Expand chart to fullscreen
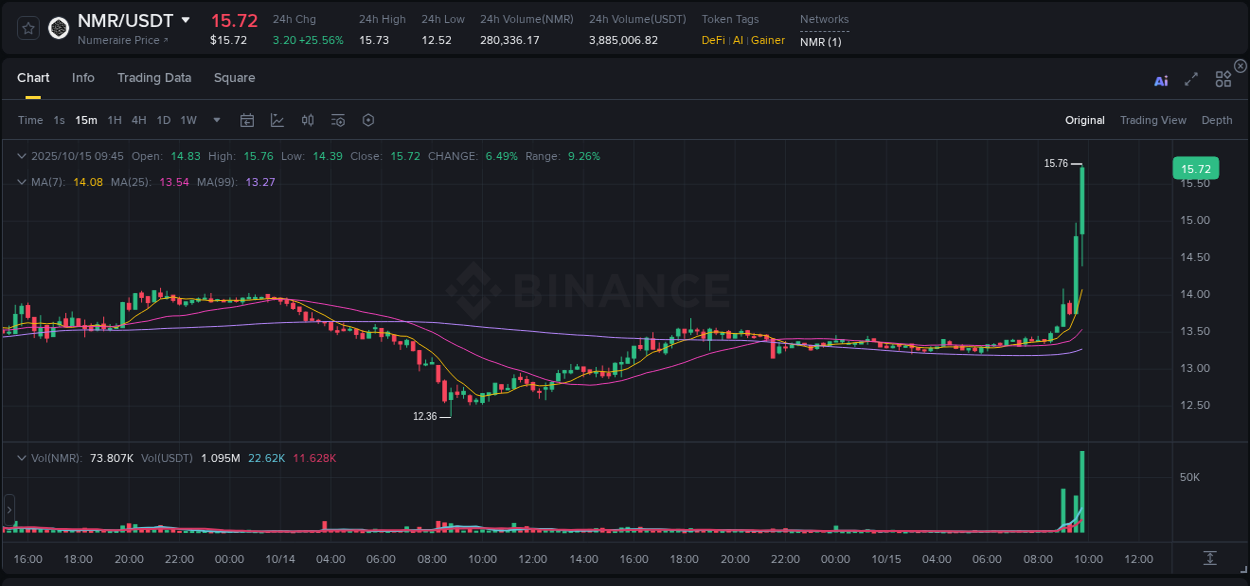 [1191, 81]
